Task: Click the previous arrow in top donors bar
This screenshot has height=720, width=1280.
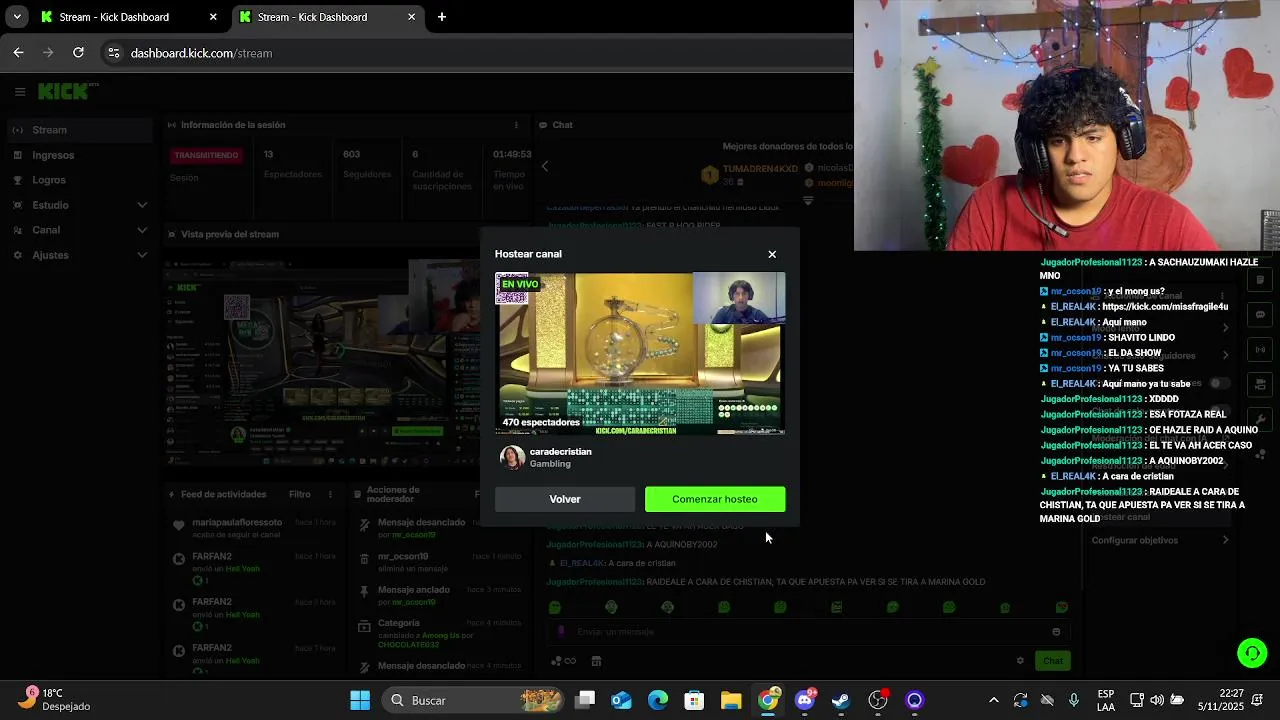Action: (545, 167)
